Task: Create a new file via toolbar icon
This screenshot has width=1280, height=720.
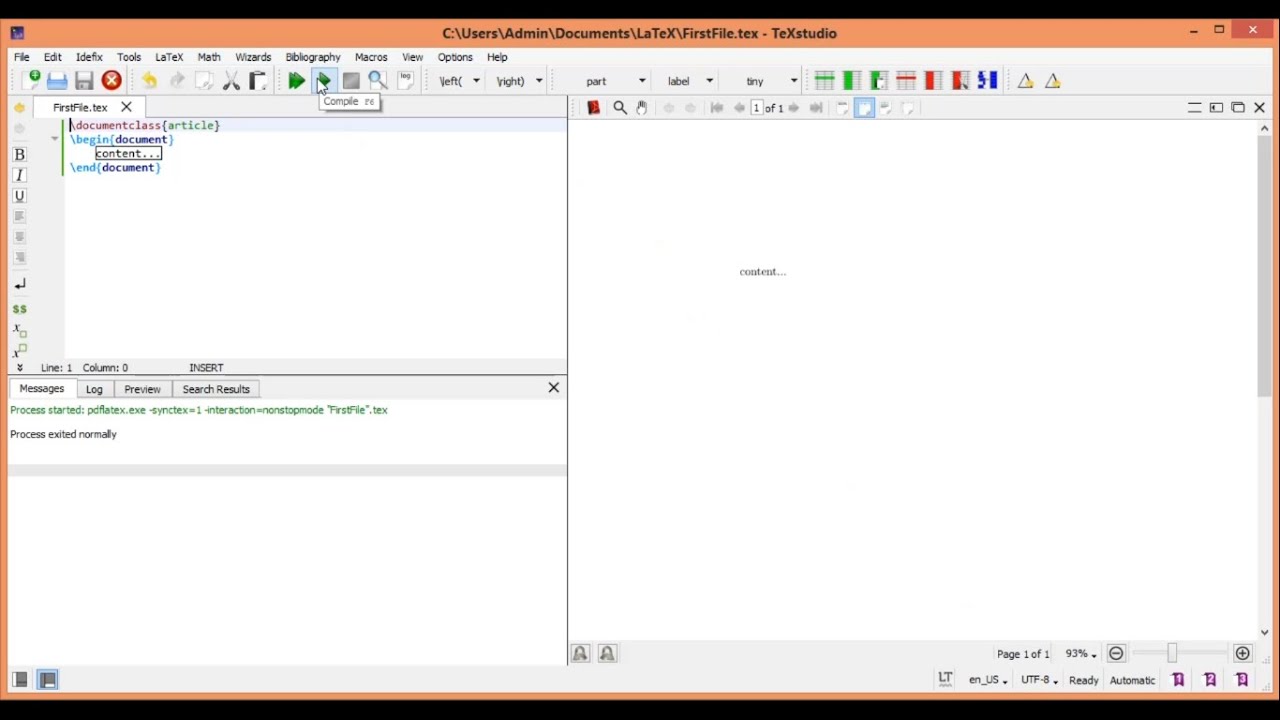Action: coord(31,81)
